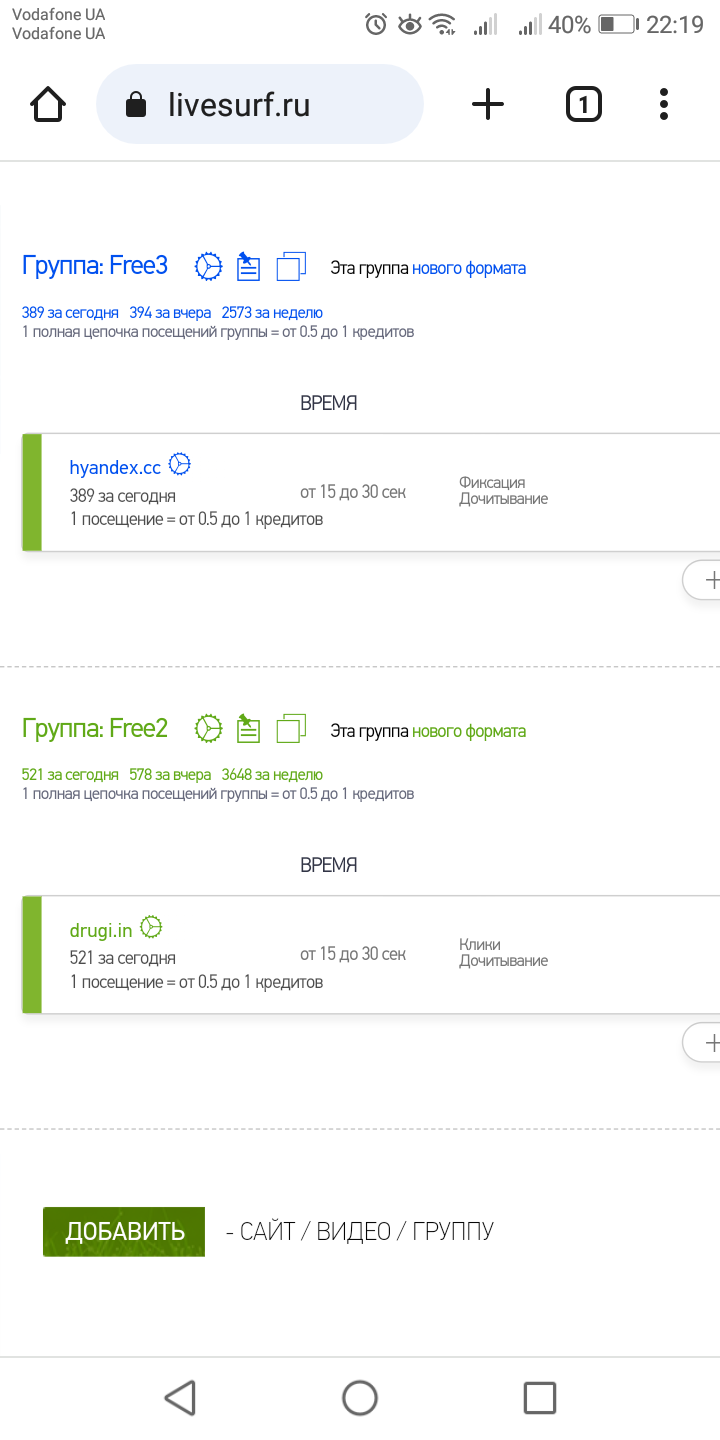Click the Free2 group pinned note icon
This screenshot has width=720, height=1440.
point(248,728)
